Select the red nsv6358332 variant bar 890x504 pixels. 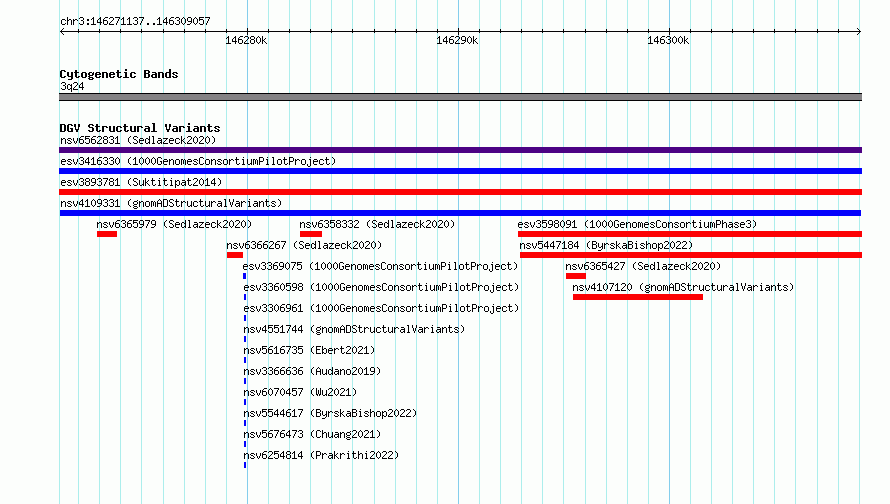[311, 234]
